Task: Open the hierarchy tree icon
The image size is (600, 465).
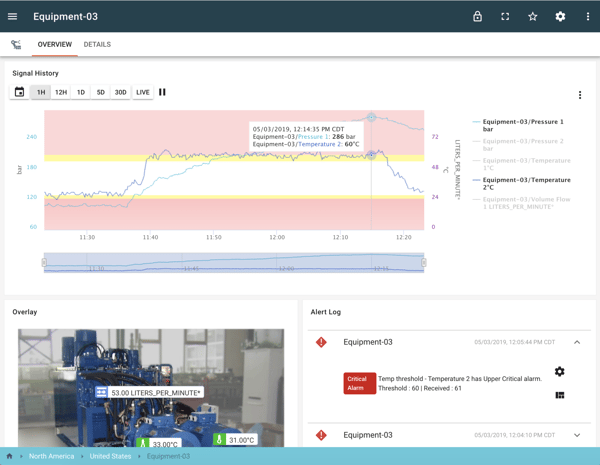Action: [x=16, y=45]
